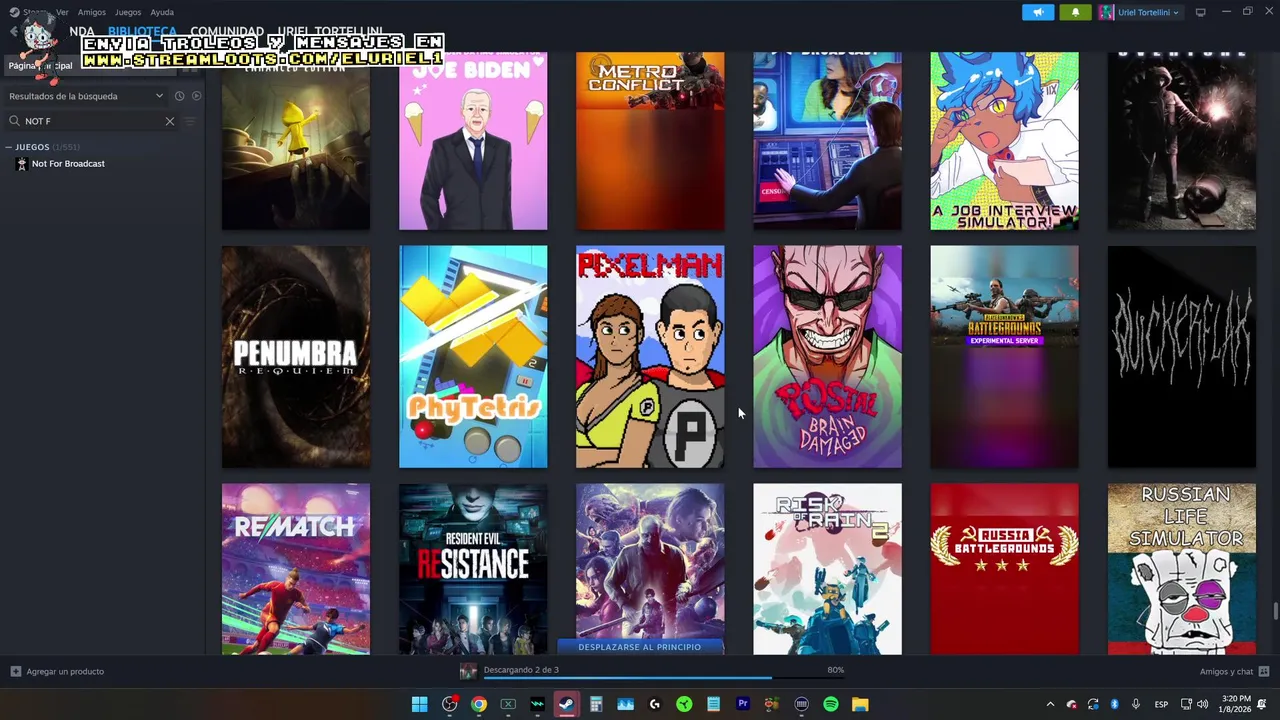Switch to the COMUNIDAD tab

point(227,32)
